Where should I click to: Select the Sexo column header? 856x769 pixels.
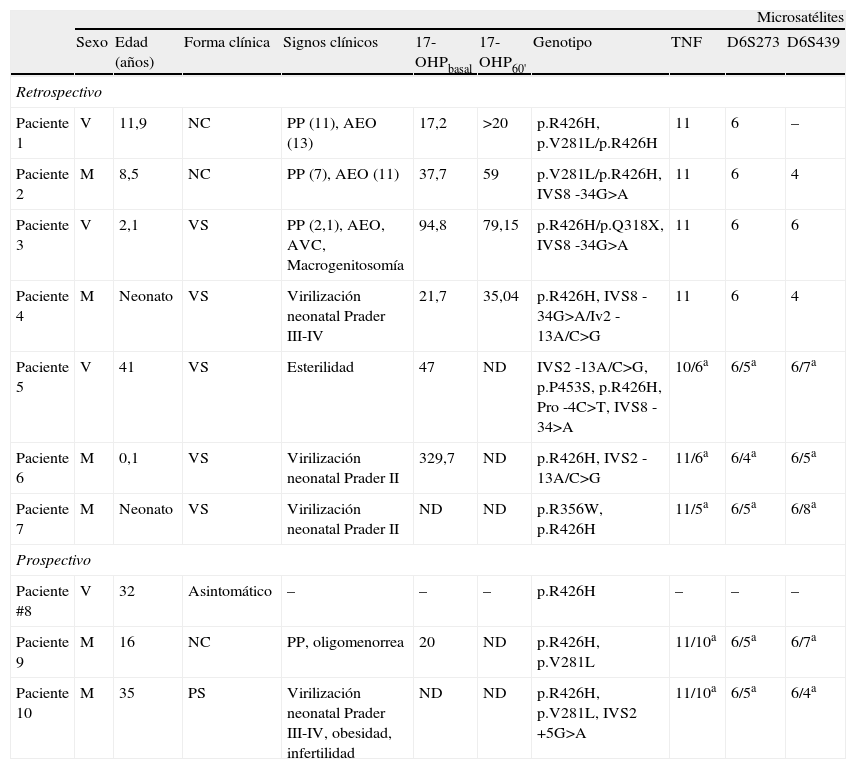coord(92,43)
